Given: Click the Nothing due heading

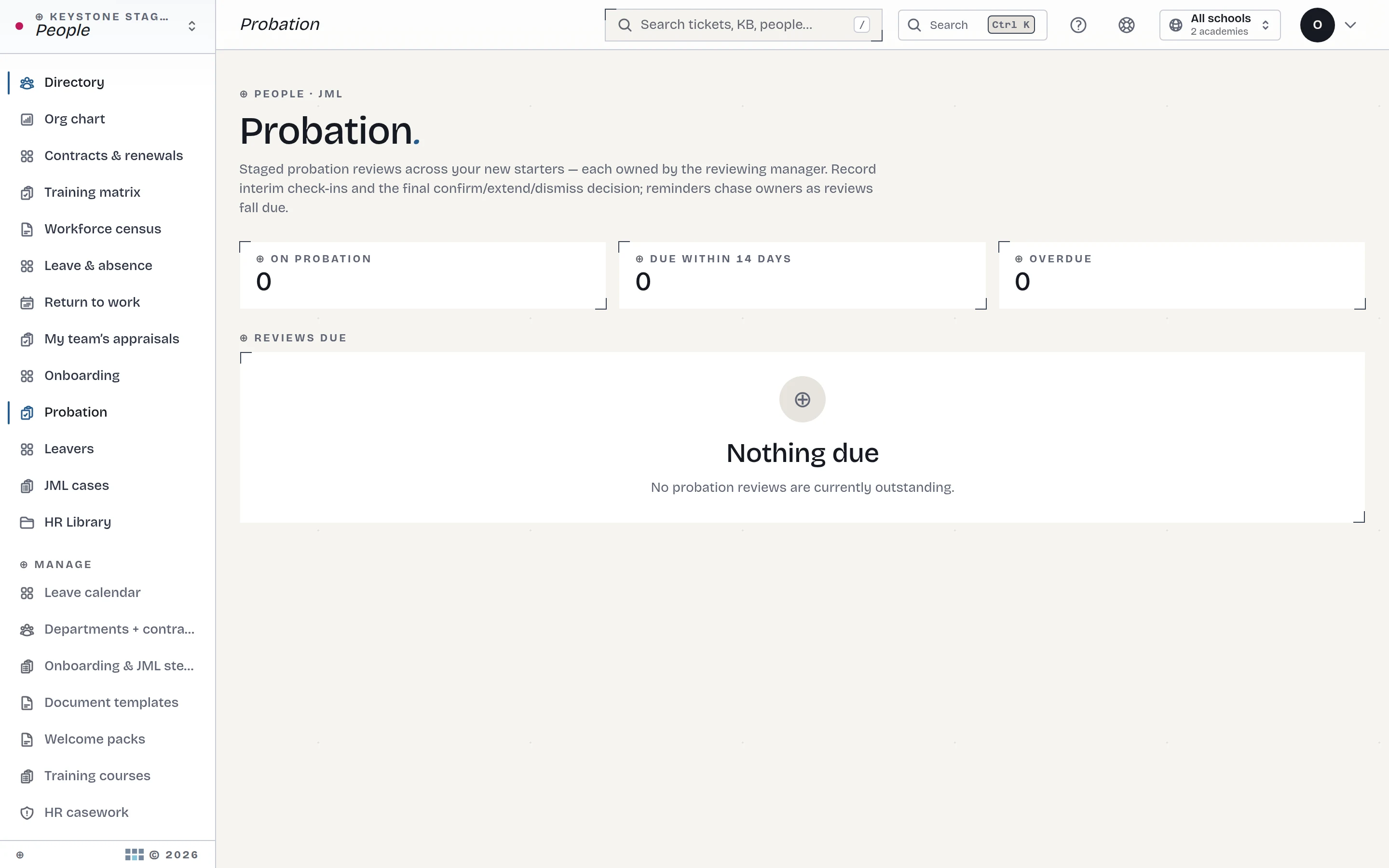Looking at the screenshot, I should tap(803, 453).
